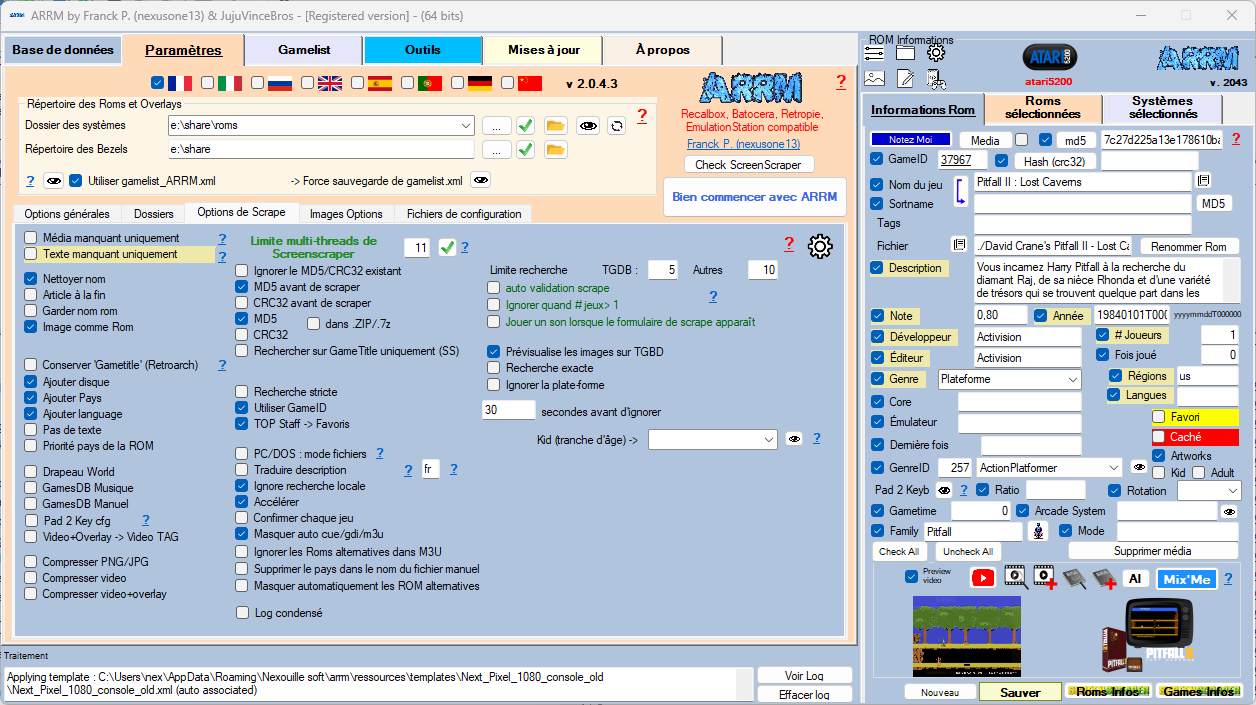Switch to Roms sélectionnées tab

(x=1043, y=108)
